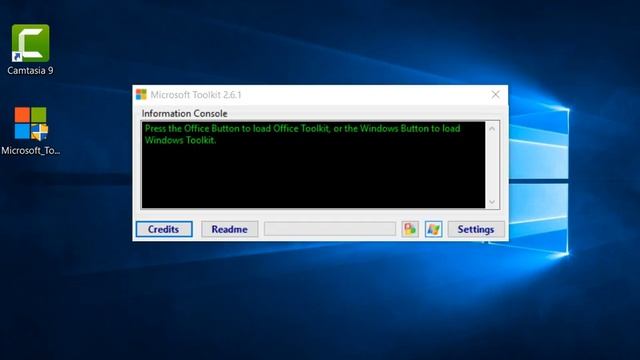Image resolution: width=640 pixels, height=360 pixels.
Task: Open Settings in Microsoft Toolkit
Action: (476, 229)
